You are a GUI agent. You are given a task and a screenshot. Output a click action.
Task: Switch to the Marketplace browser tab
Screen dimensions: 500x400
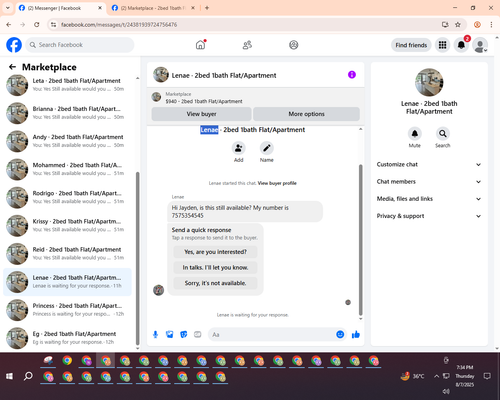pyautogui.click(x=153, y=8)
